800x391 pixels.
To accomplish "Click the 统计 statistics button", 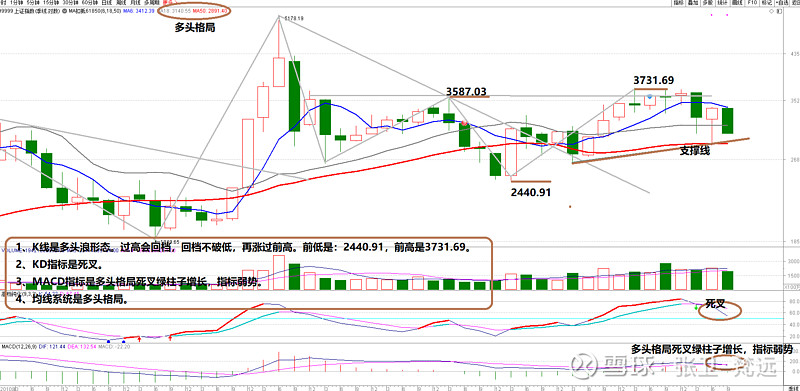I will [x=722, y=3].
